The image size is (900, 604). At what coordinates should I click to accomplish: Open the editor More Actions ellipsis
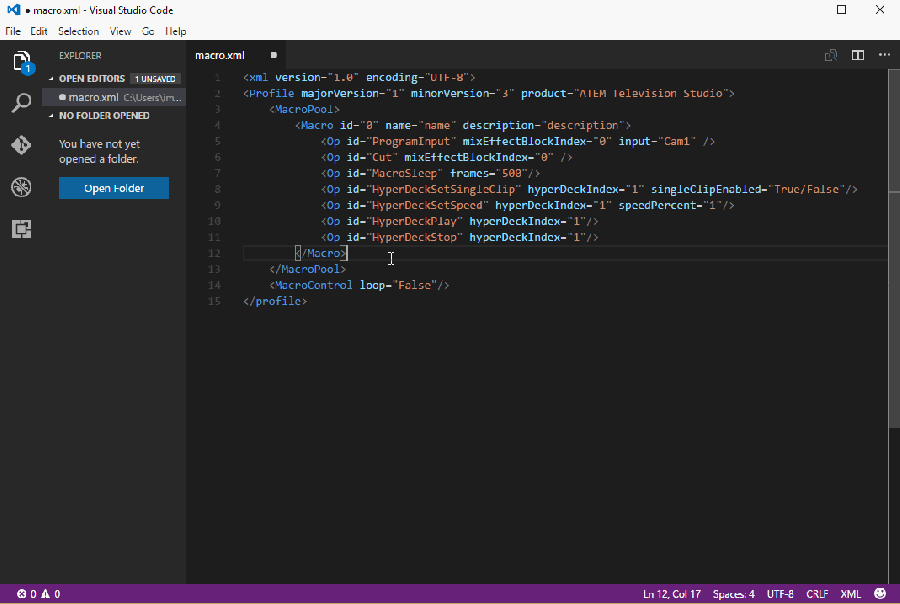(x=884, y=55)
